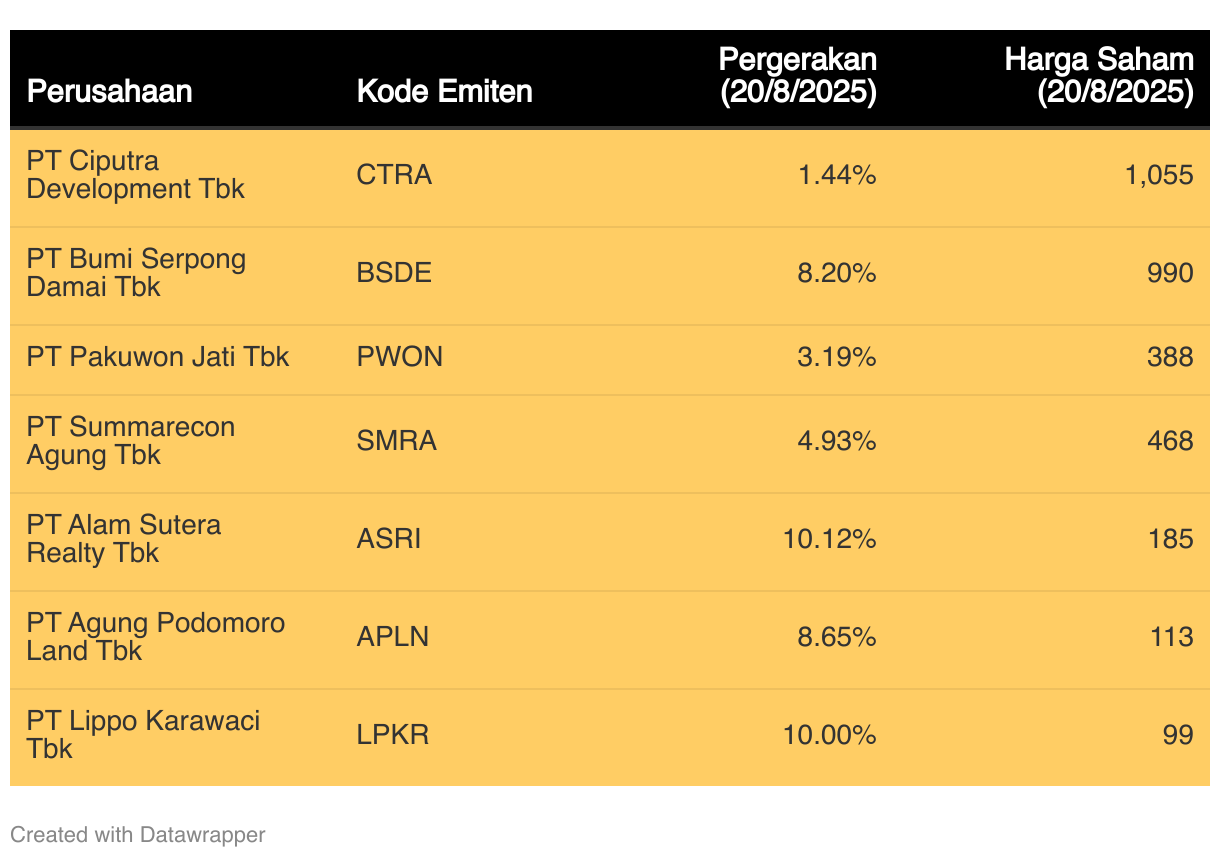Select the 1,055 share price value
This screenshot has height=858, width=1220.
[1159, 175]
